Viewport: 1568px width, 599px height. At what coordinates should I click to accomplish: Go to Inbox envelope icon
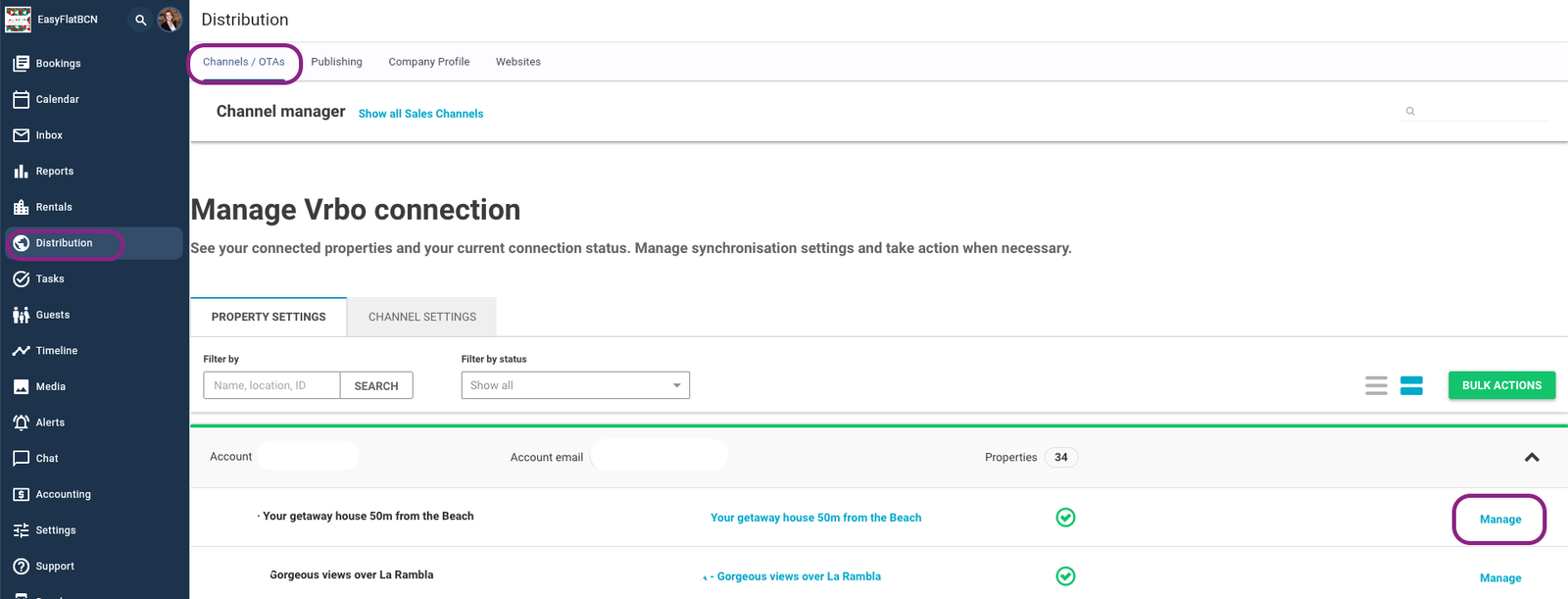pyautogui.click(x=21, y=135)
